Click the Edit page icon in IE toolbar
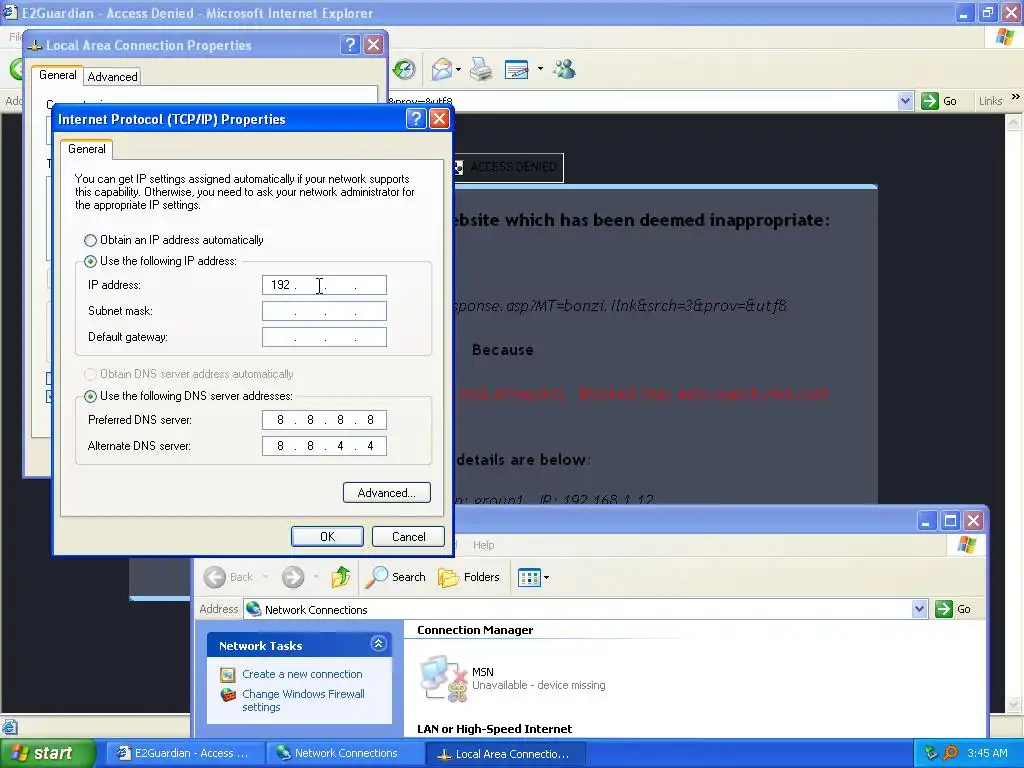1024x768 pixels. [x=517, y=69]
